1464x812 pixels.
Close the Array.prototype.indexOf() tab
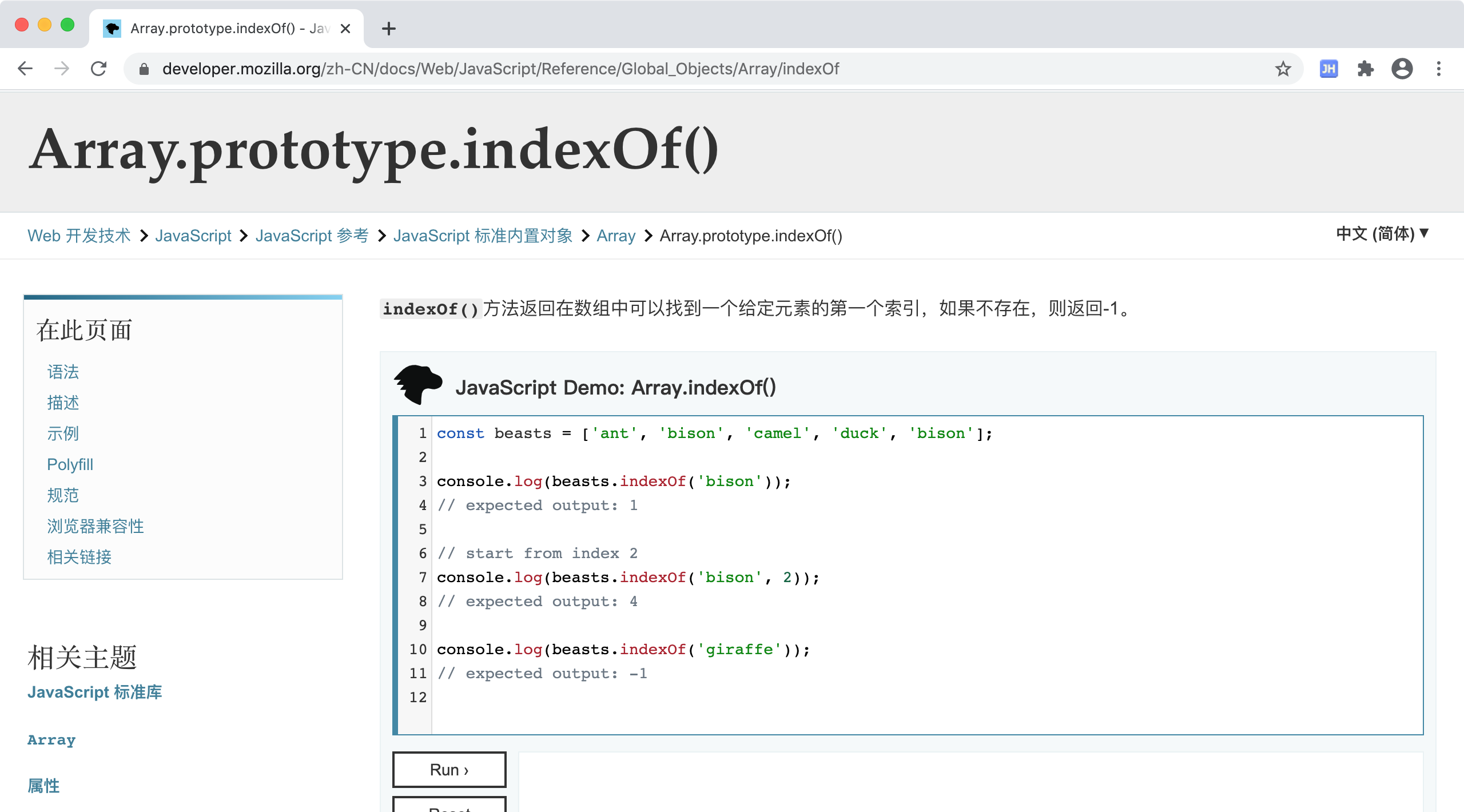point(345,29)
